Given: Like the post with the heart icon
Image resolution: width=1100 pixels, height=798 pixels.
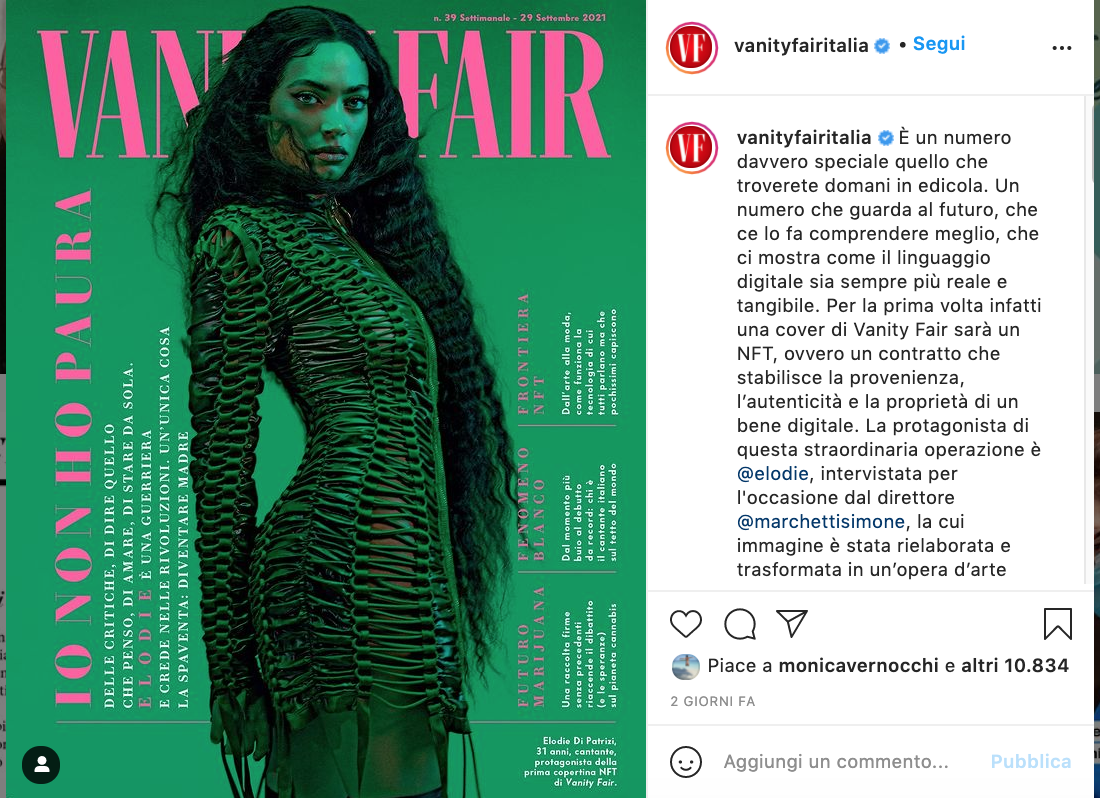Looking at the screenshot, I should (x=685, y=623).
